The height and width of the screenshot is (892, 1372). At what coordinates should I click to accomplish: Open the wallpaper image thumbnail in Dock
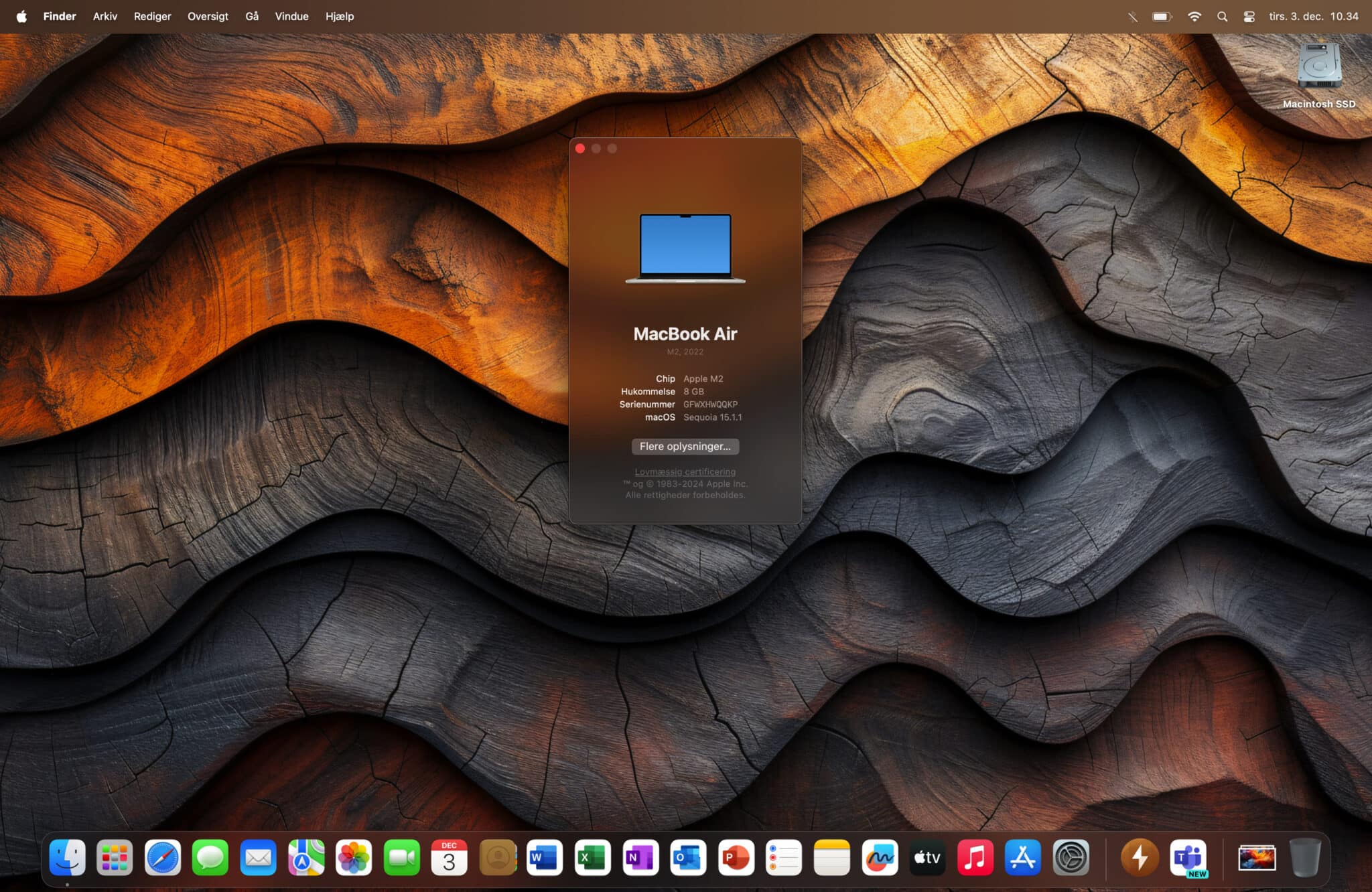(1257, 858)
